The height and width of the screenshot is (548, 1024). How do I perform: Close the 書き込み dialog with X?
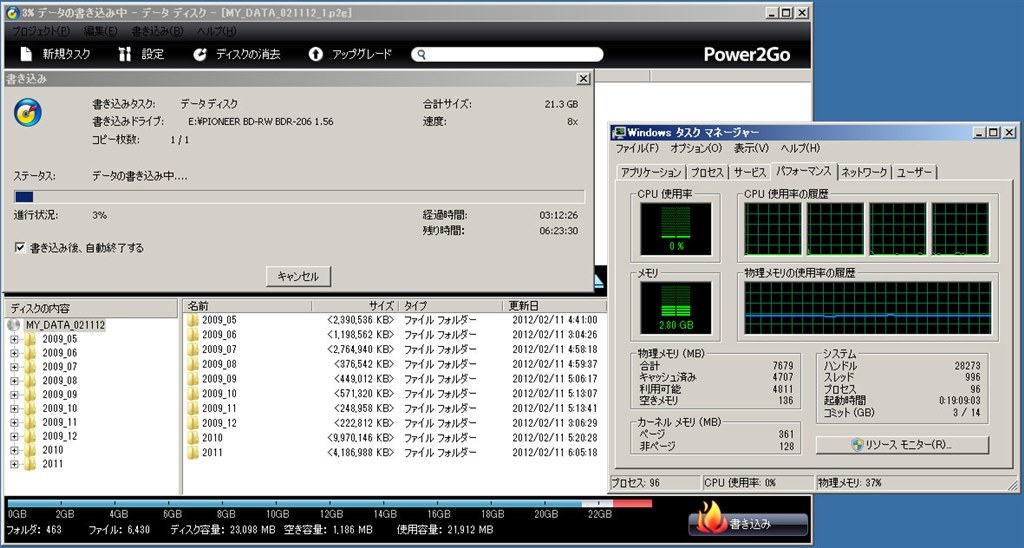pyautogui.click(x=583, y=78)
